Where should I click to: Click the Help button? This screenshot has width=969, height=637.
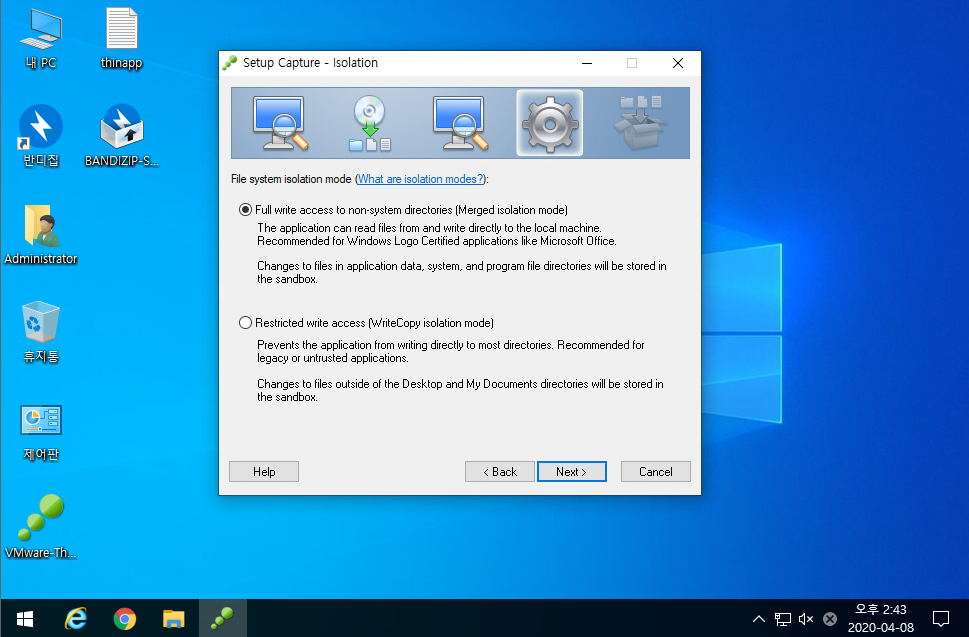coord(264,471)
